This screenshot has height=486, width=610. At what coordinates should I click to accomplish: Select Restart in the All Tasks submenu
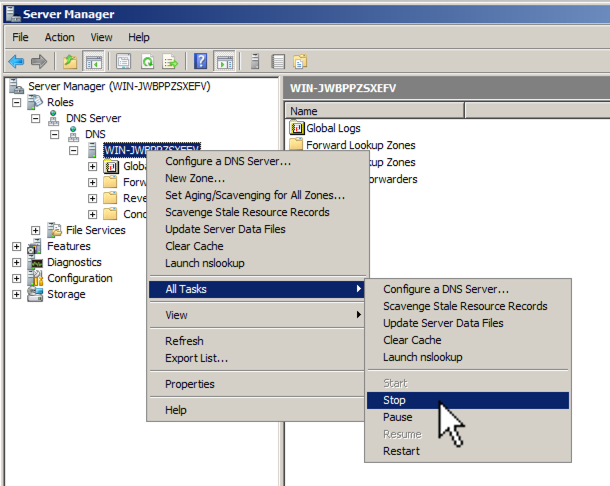point(468,451)
